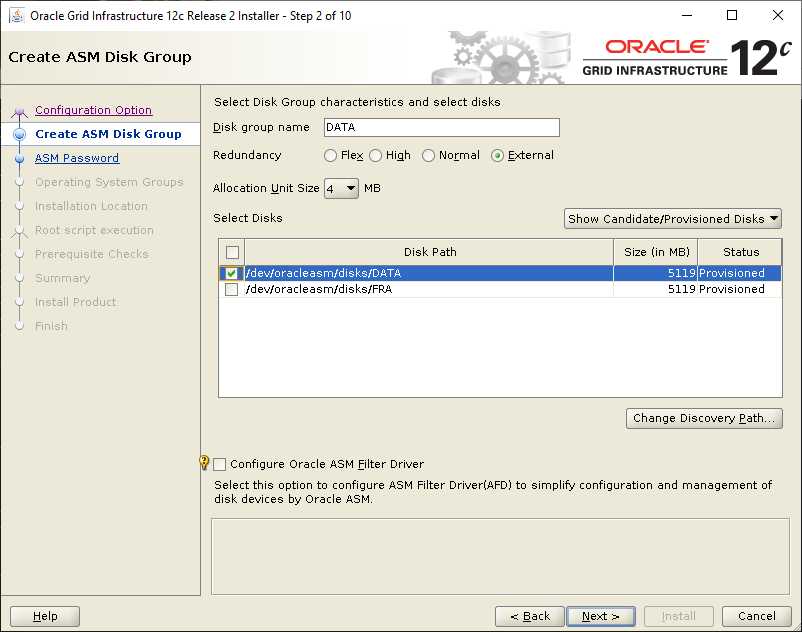Click the yellow help hint icon beside Filter Driver
Screen dimensions: 802x632
tap(204, 463)
